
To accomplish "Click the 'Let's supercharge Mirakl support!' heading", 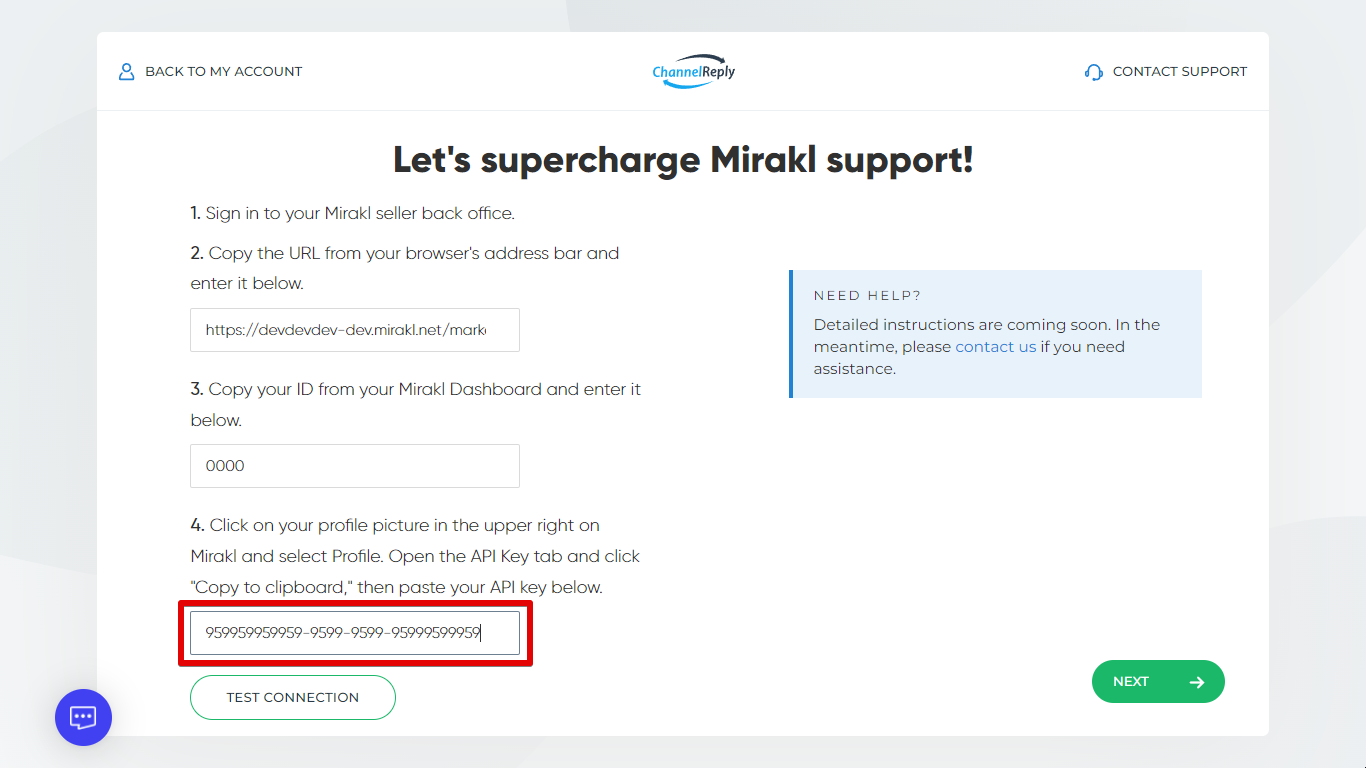I will pyautogui.click(x=683, y=160).
